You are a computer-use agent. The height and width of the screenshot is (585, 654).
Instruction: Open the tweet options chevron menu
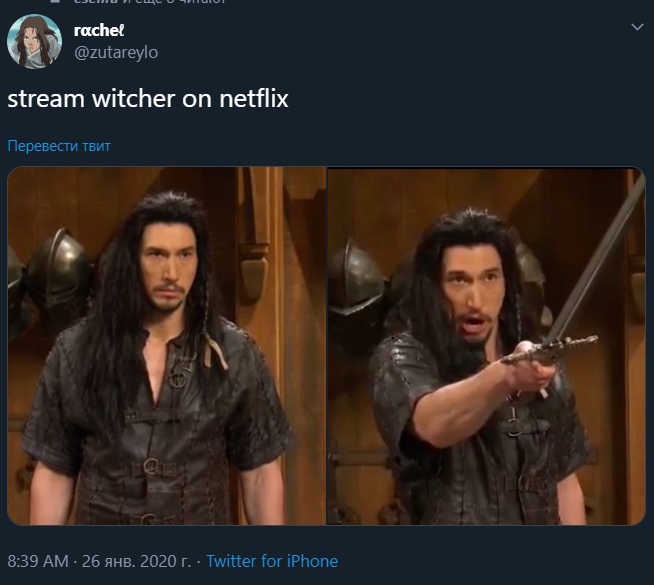pyautogui.click(x=637, y=27)
